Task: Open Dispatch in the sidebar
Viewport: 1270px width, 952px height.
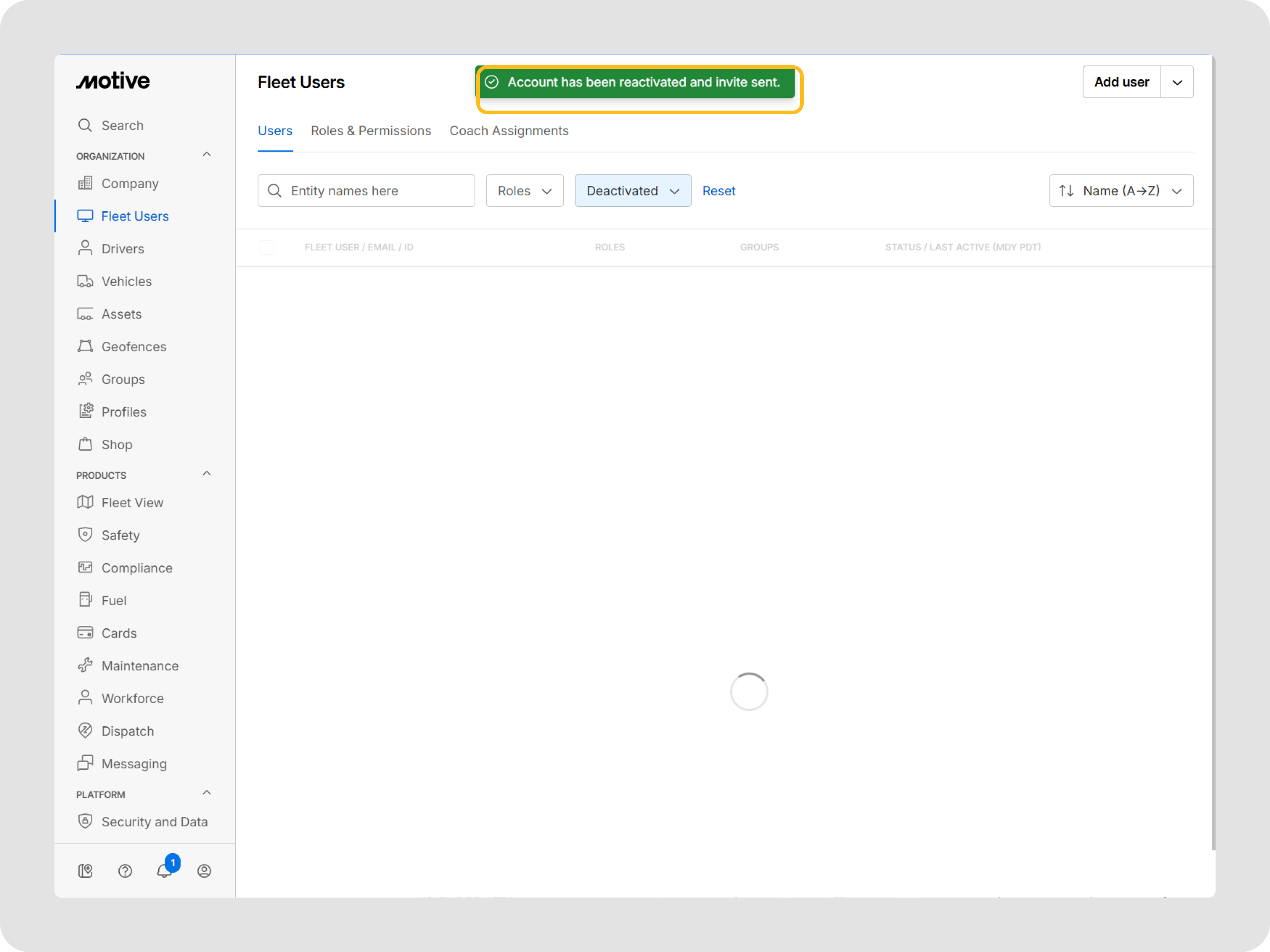Action: click(127, 730)
